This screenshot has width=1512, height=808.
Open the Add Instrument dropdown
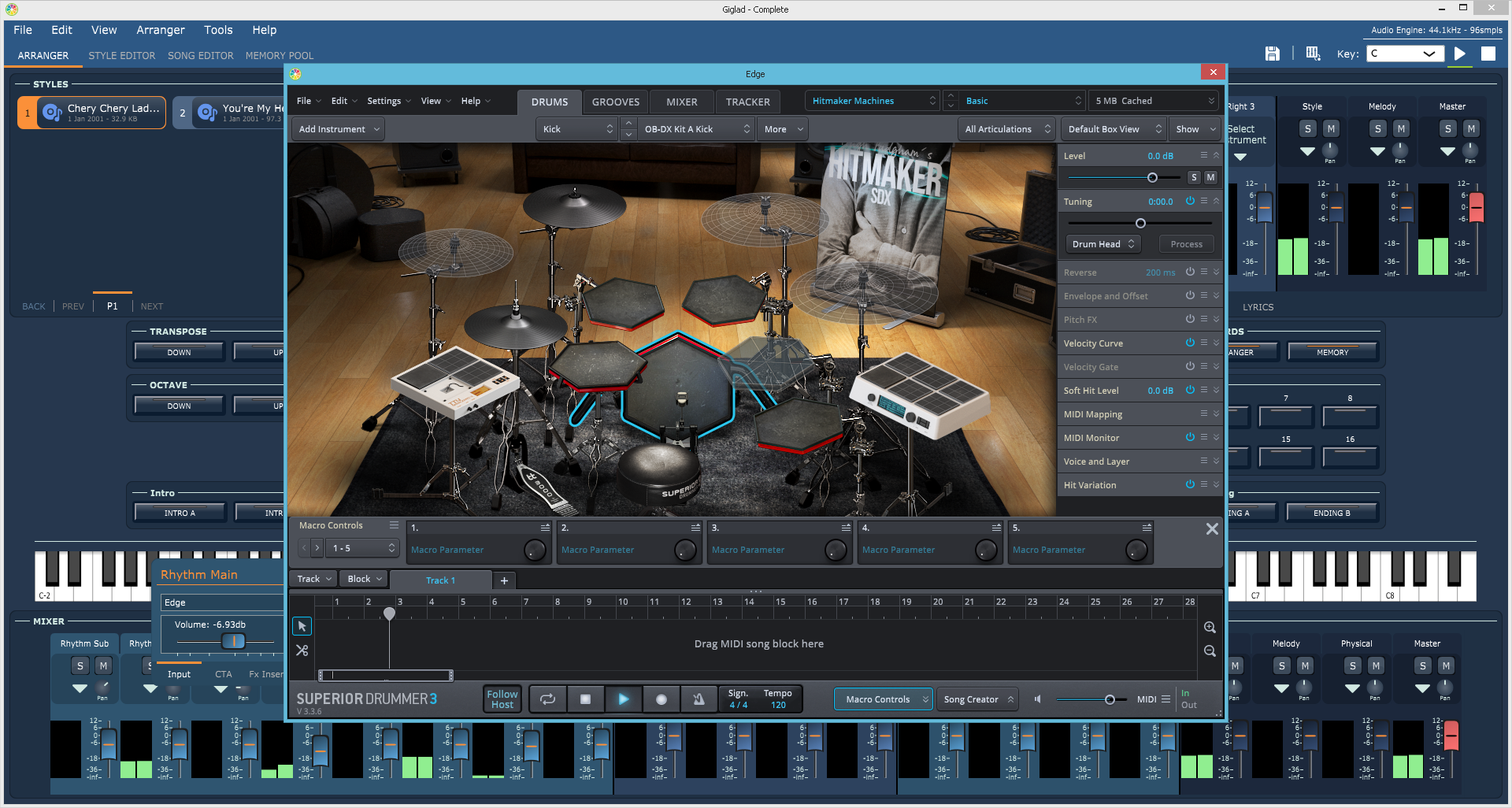point(339,129)
